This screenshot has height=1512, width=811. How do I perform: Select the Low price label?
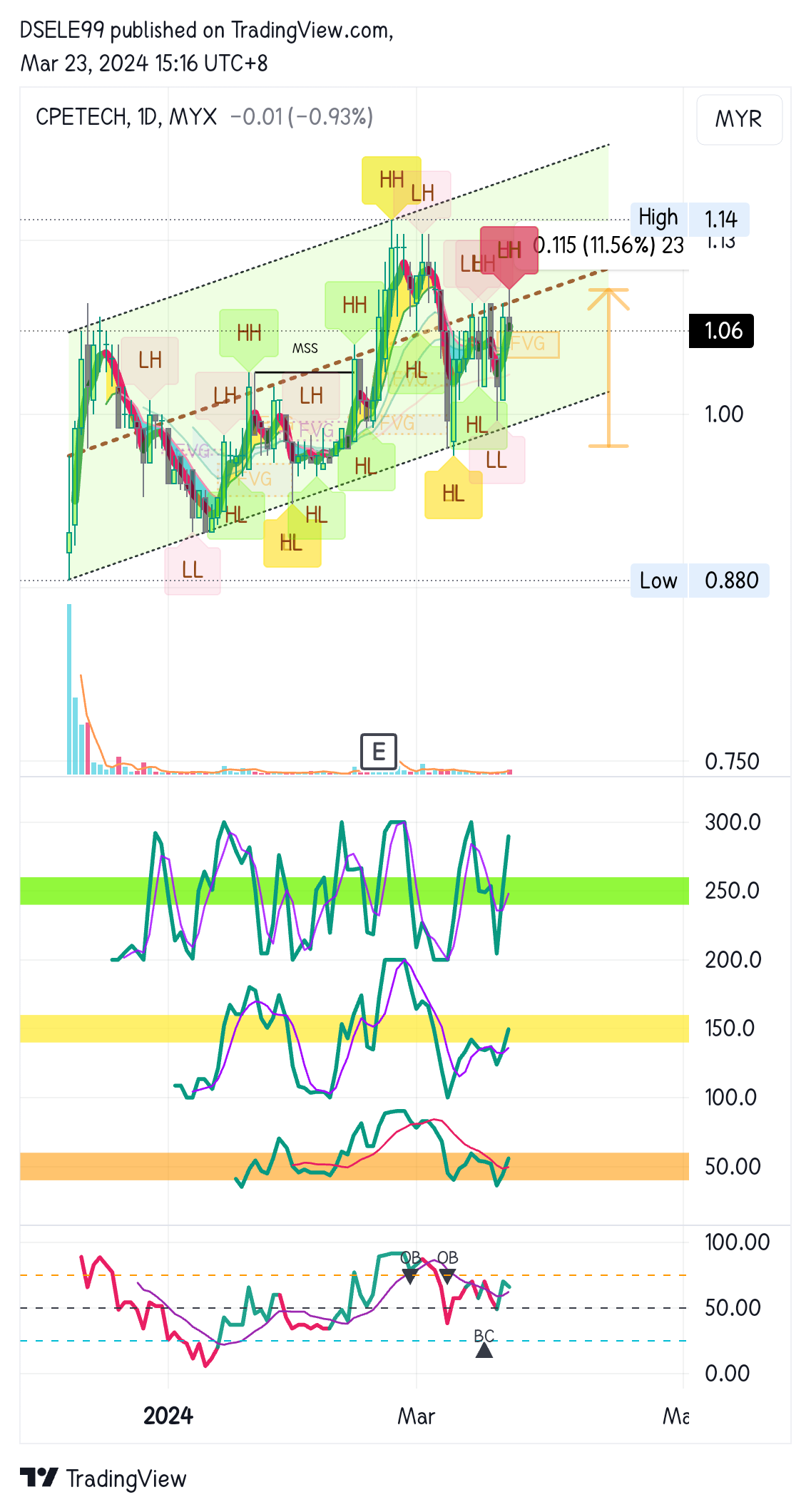pos(658,581)
